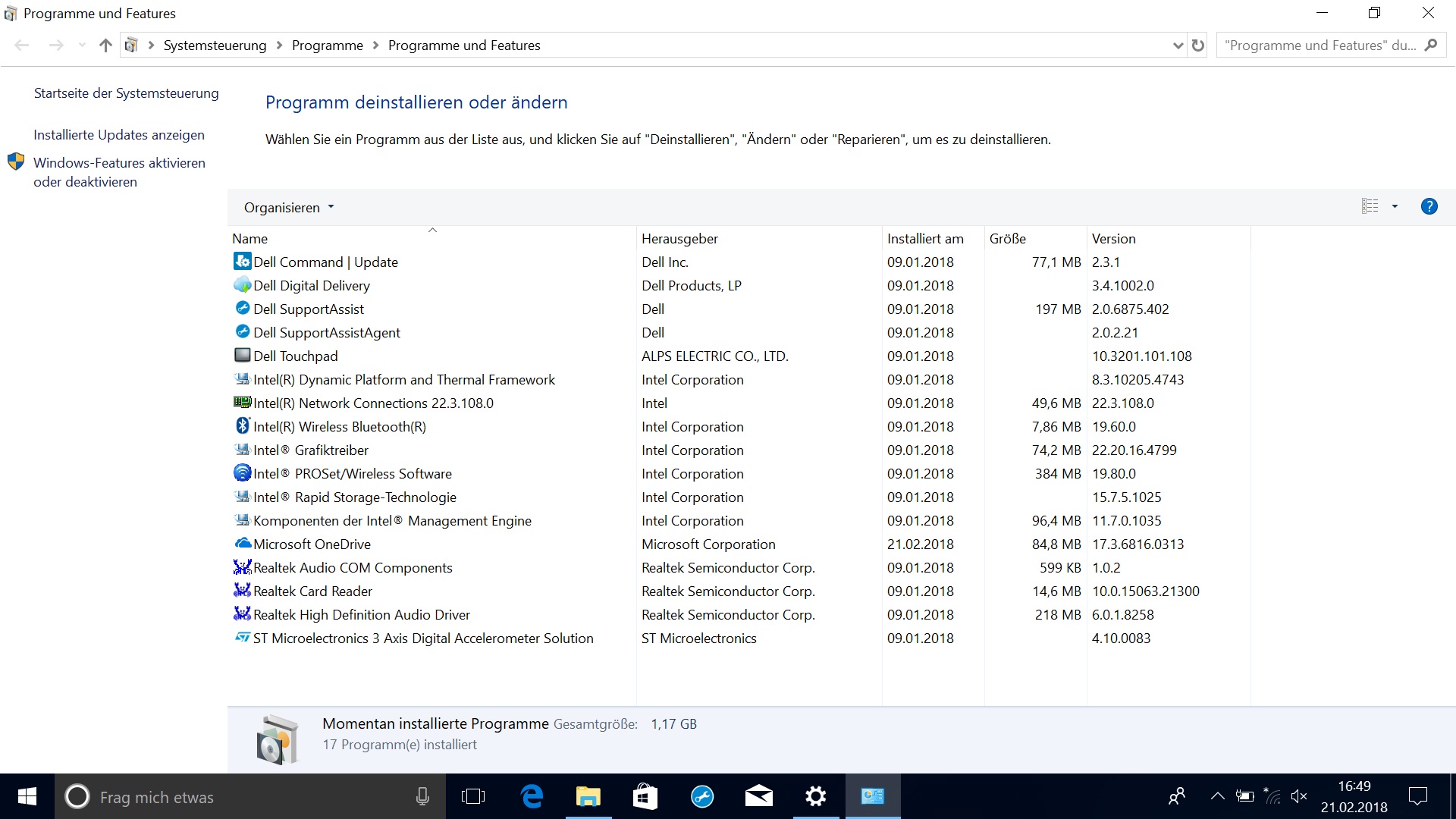This screenshot has width=1456, height=819.
Task: Click the 21.02.2018 install date cell
Action: 920,544
